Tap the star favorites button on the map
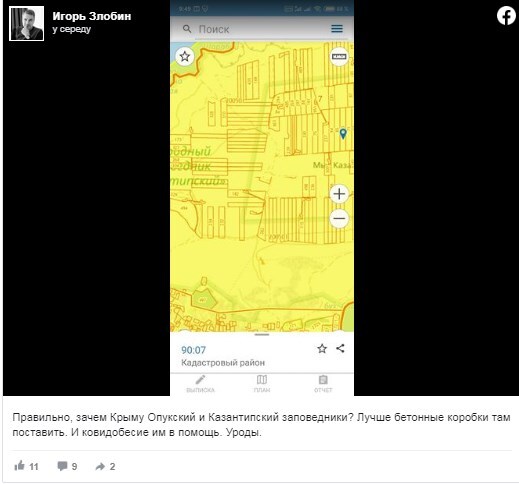519x484 pixels. [x=185, y=57]
